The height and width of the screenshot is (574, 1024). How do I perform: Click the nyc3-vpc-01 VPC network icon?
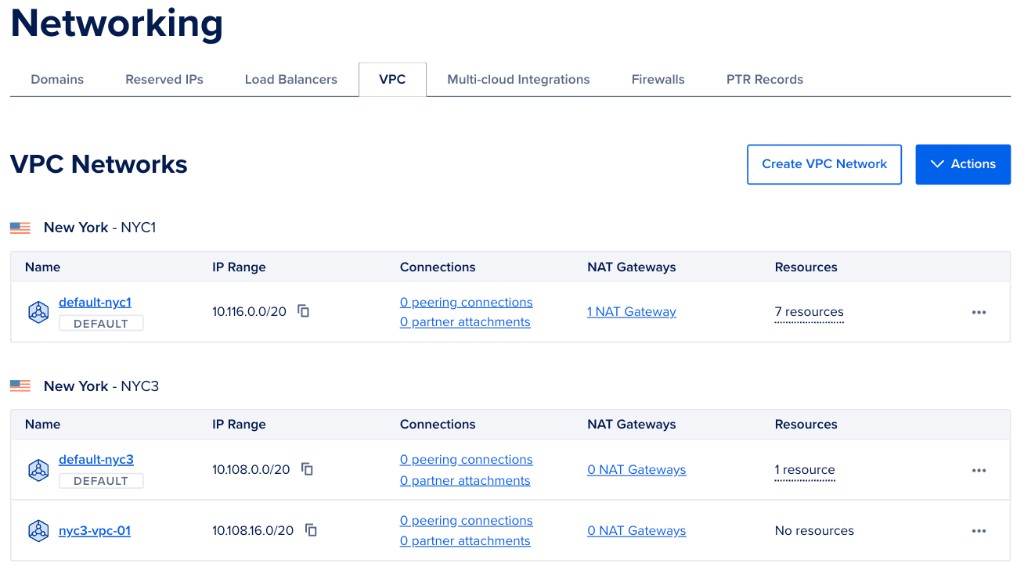tap(39, 530)
